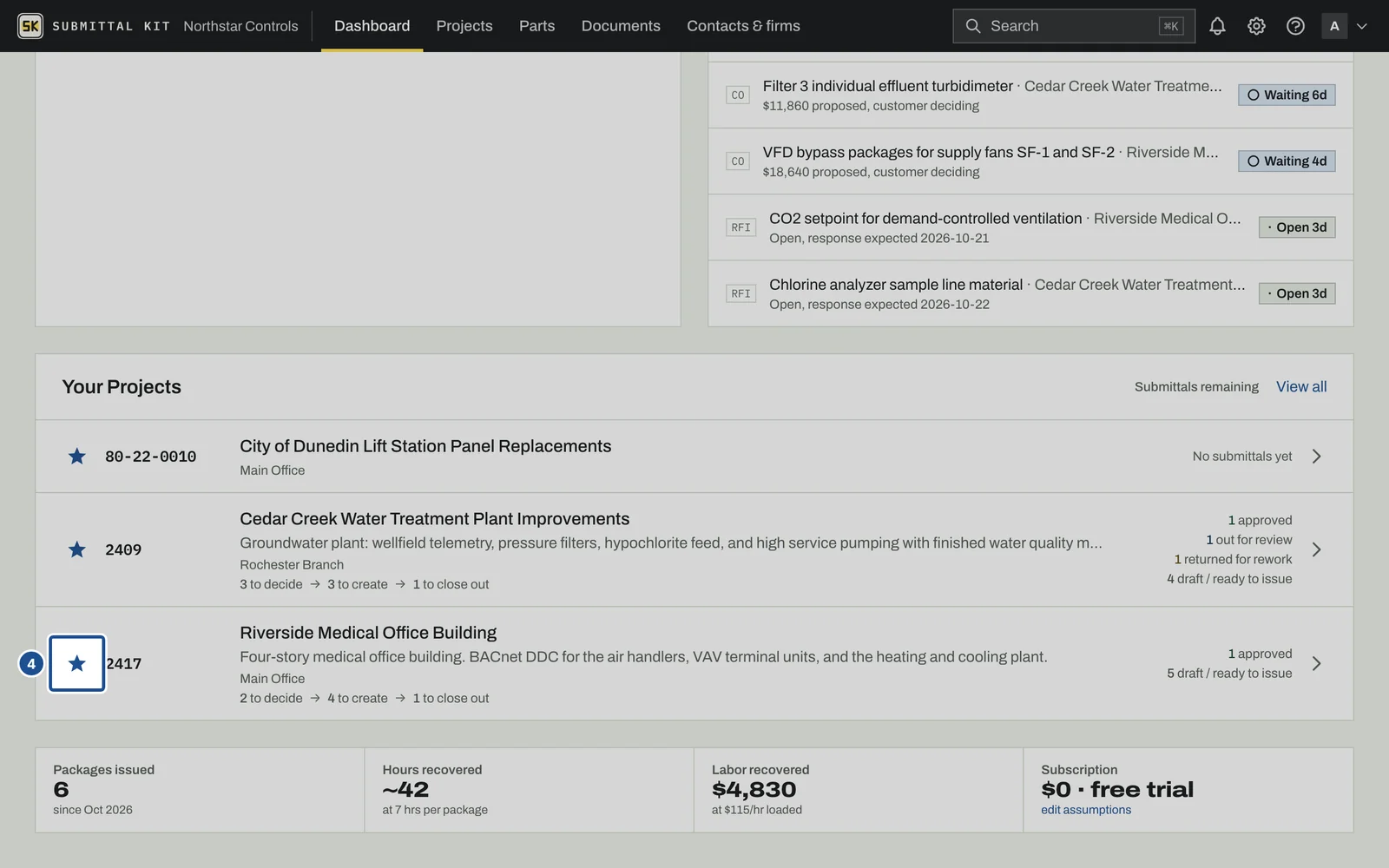This screenshot has height=868, width=1389.
Task: Click Open 3d badge on Chlorine analyzer
Action: [1297, 293]
